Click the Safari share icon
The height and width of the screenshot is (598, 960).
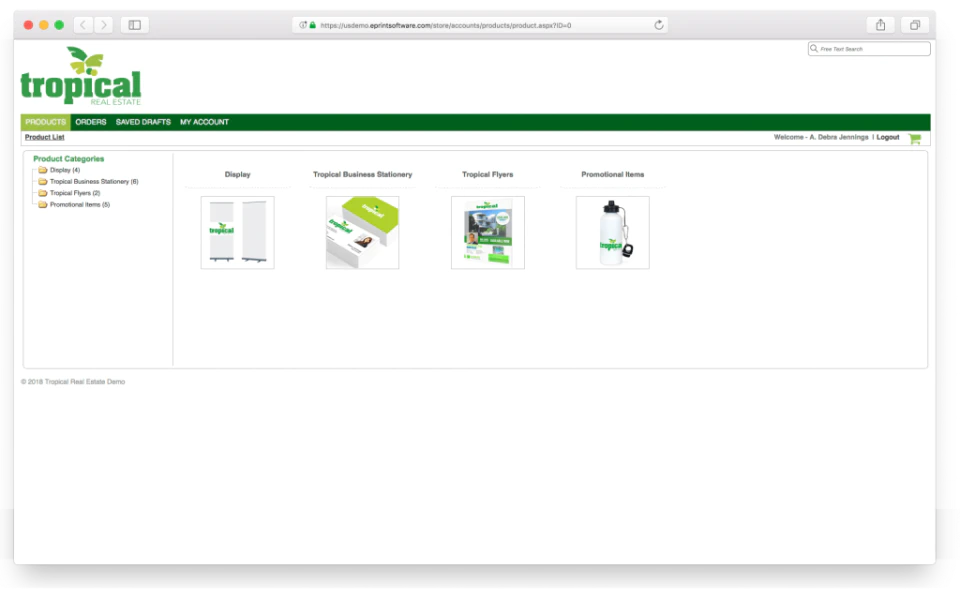pyautogui.click(x=880, y=25)
